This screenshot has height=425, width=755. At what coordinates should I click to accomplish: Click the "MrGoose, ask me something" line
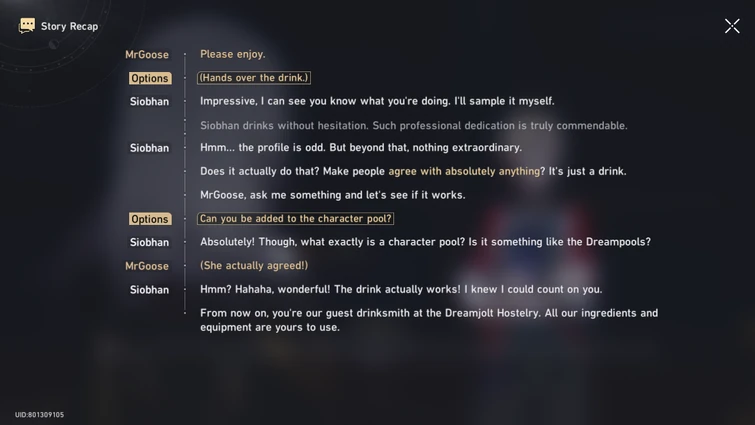click(x=332, y=195)
